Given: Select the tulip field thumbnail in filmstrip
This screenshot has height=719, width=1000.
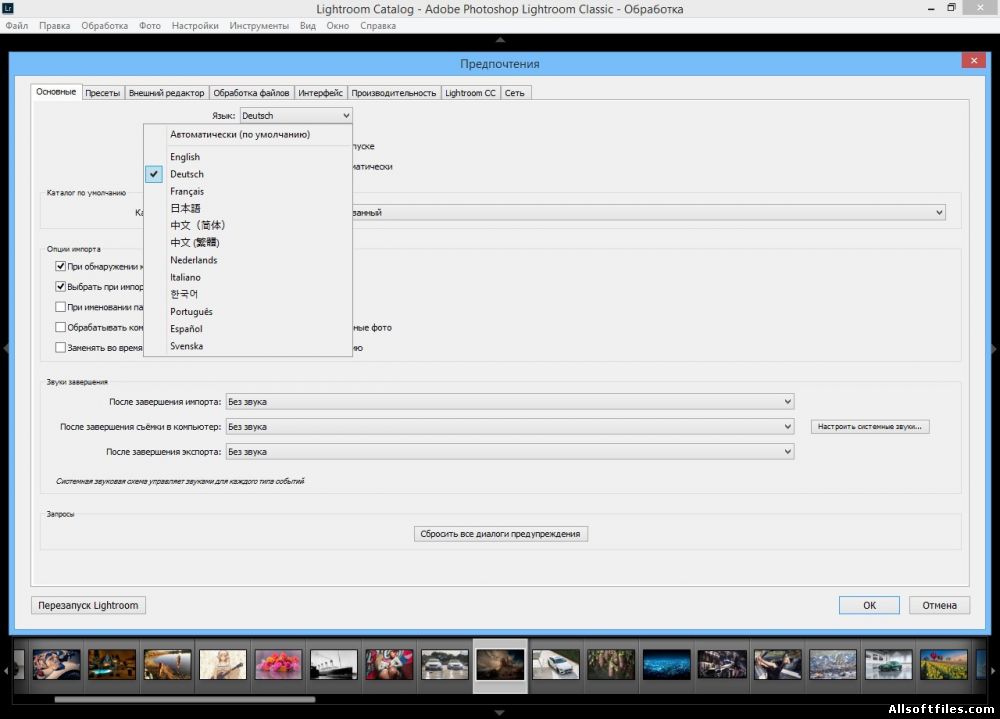Looking at the screenshot, I should click(943, 664).
